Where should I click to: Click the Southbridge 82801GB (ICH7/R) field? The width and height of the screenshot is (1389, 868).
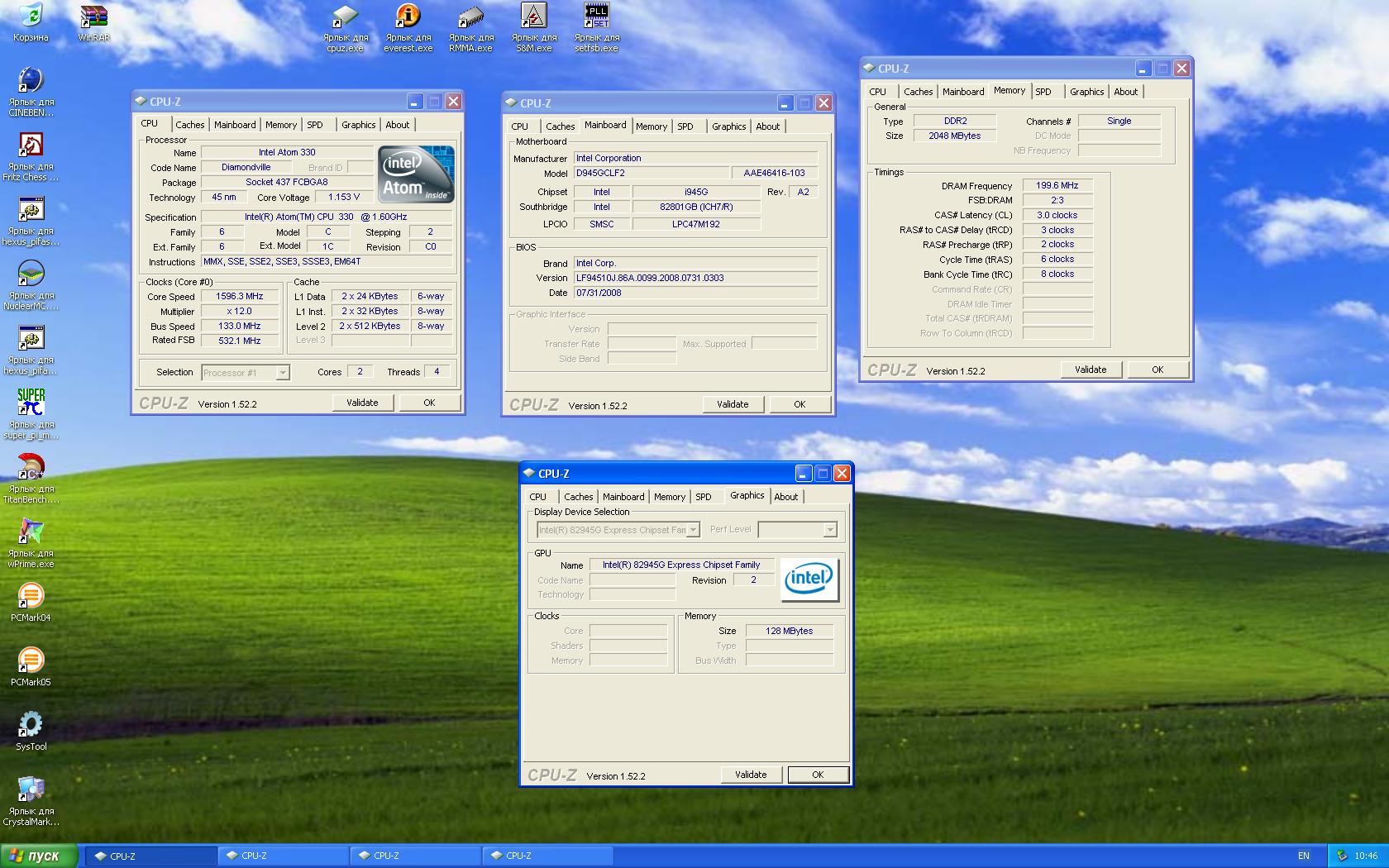[696, 207]
